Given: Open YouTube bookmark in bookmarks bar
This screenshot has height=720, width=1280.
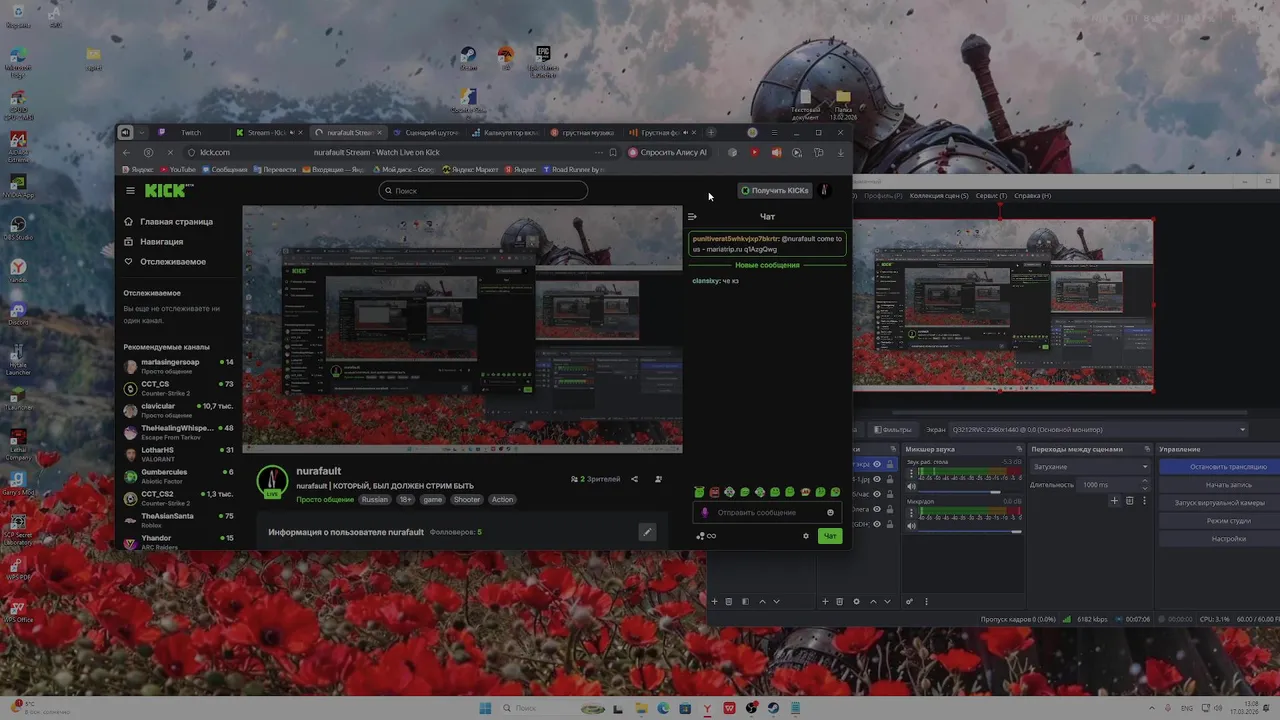Looking at the screenshot, I should coord(177,170).
